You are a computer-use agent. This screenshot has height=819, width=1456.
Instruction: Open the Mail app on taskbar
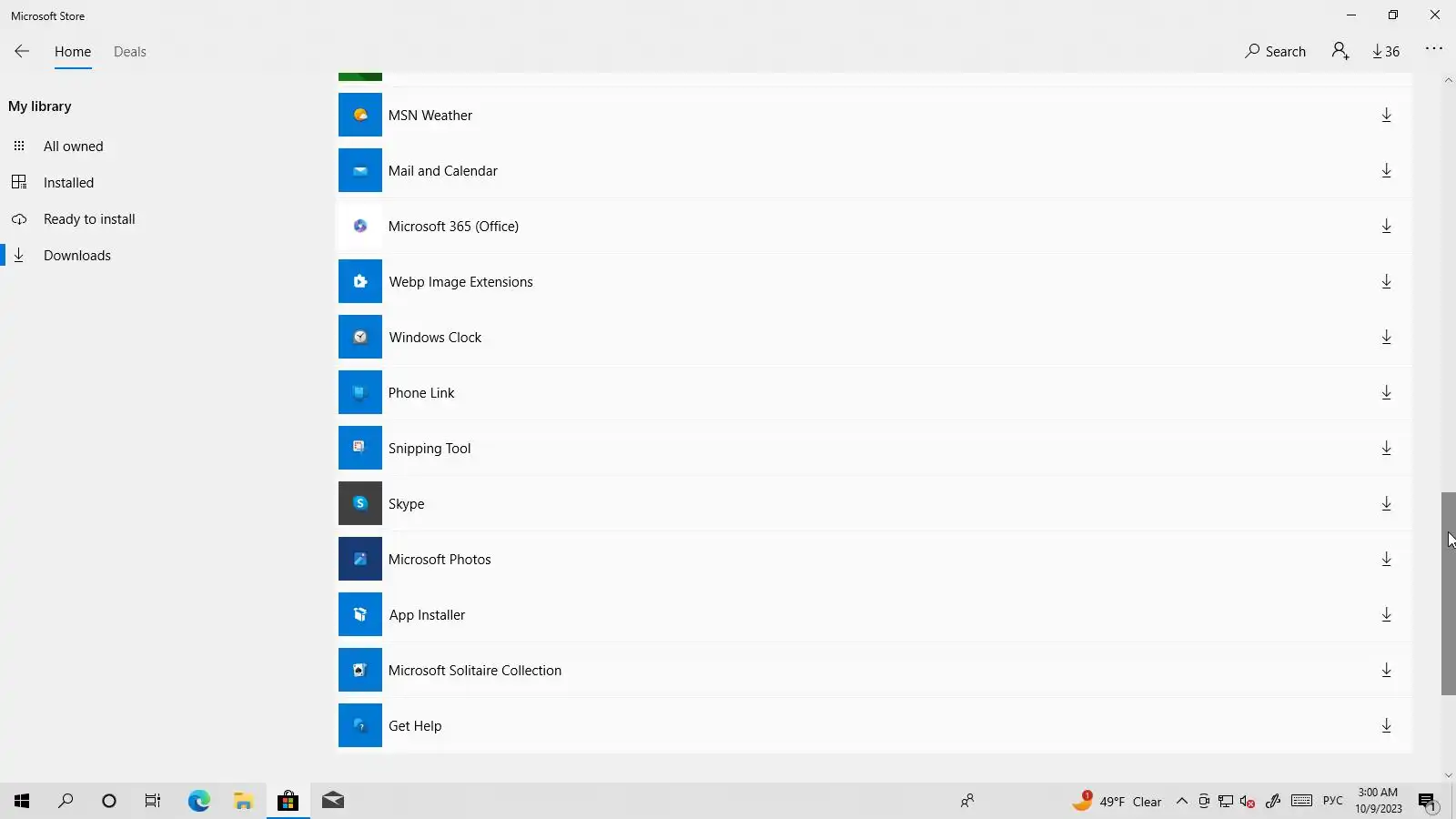coord(333,801)
